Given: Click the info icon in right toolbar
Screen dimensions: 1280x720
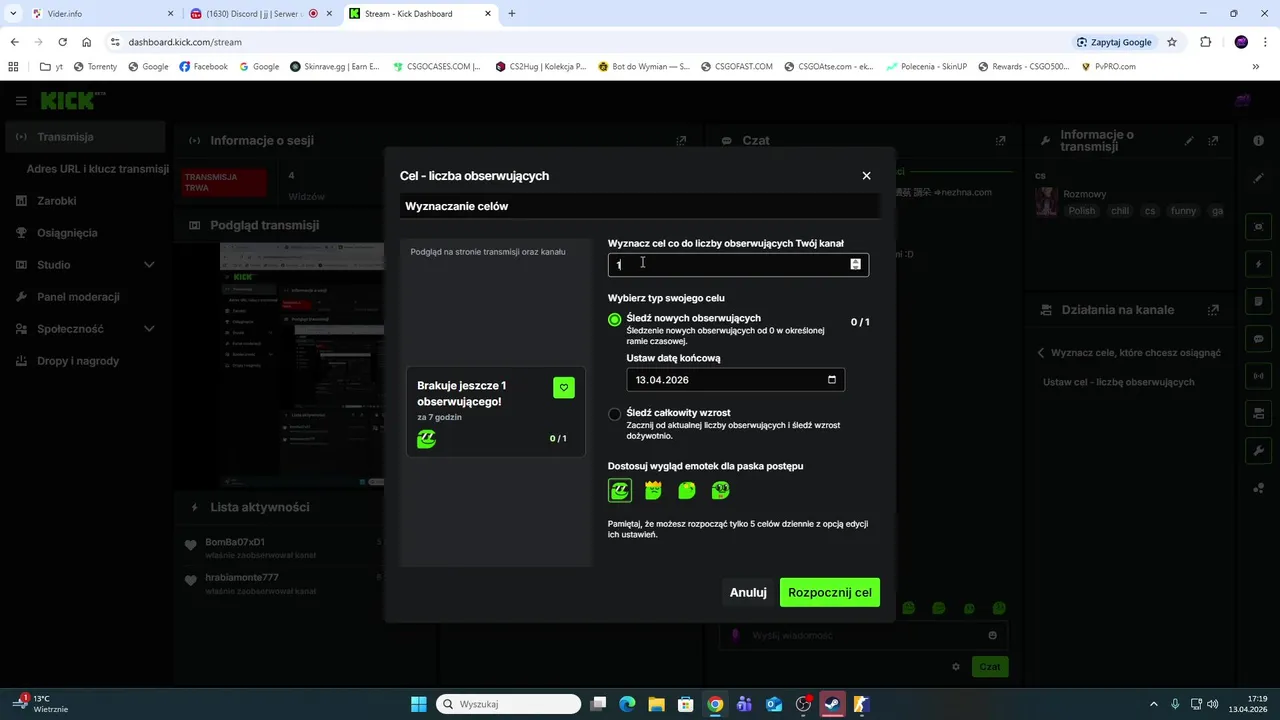Looking at the screenshot, I should (1259, 141).
